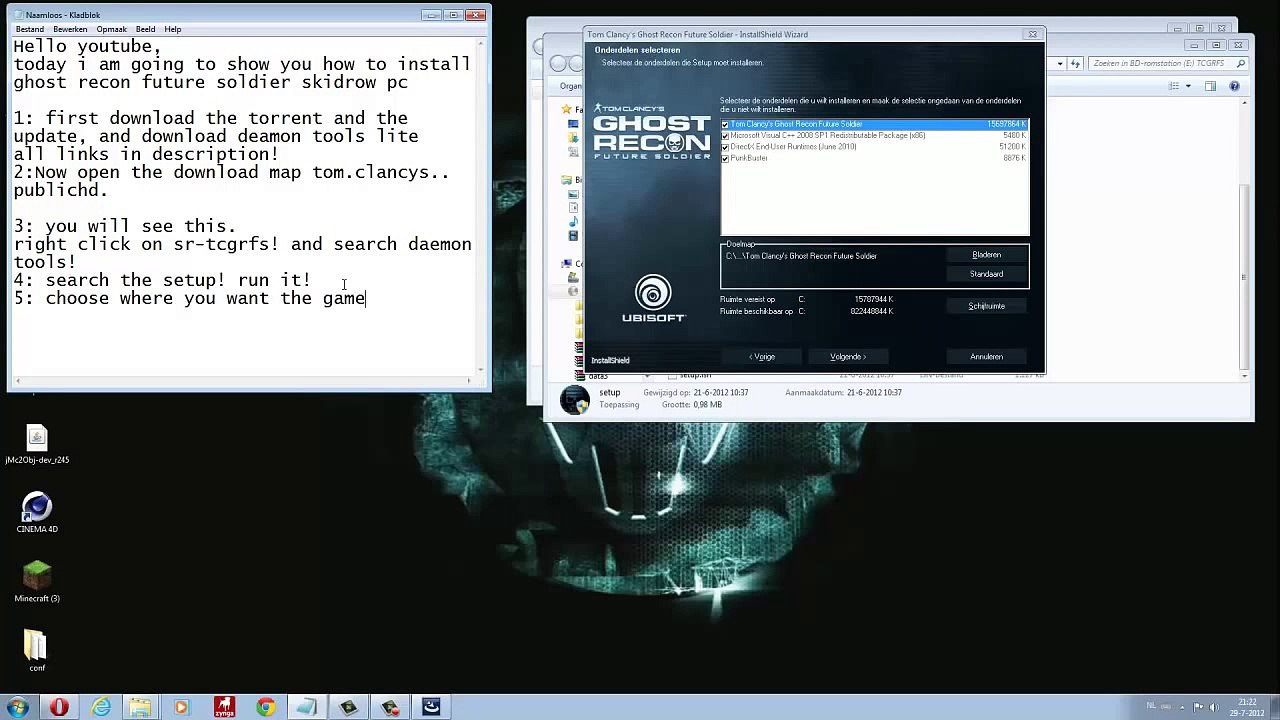Select the setup application icon in details pane
1280x720 pixels.
pos(575,399)
